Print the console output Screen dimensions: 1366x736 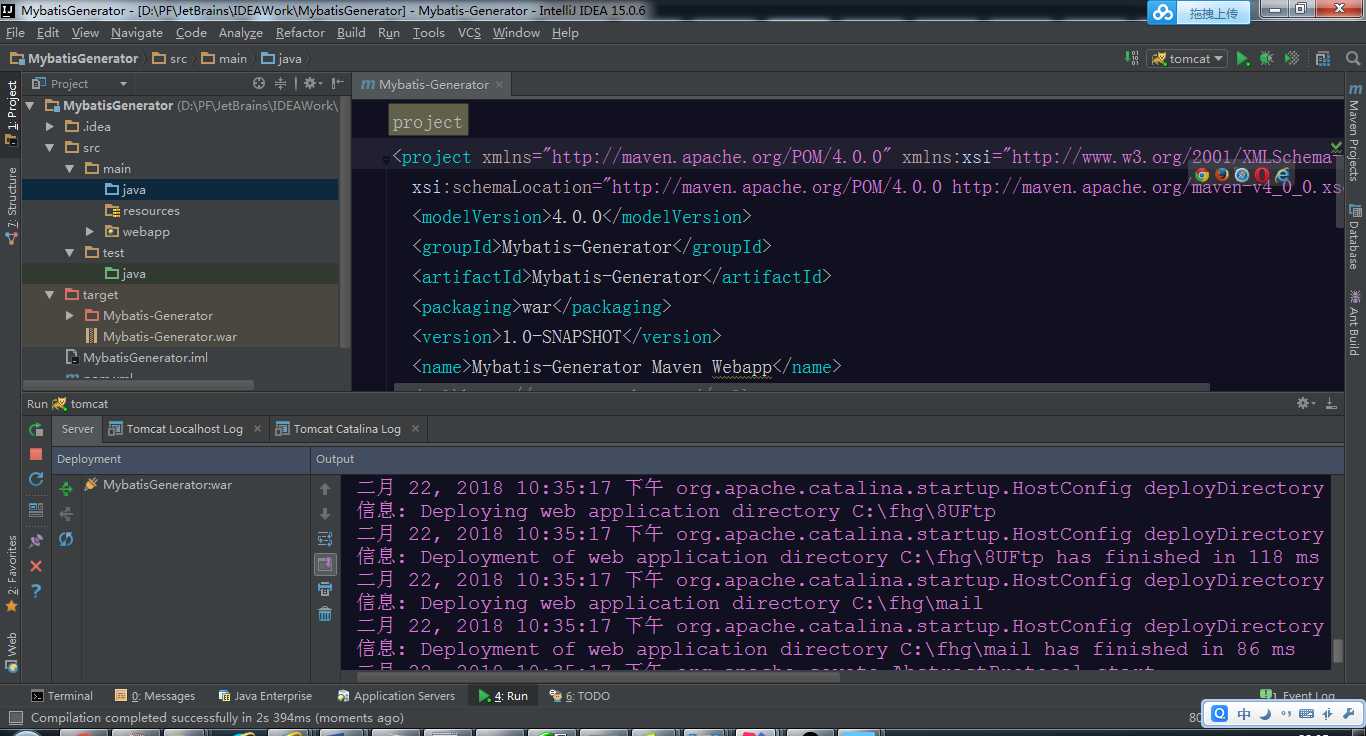[325, 589]
